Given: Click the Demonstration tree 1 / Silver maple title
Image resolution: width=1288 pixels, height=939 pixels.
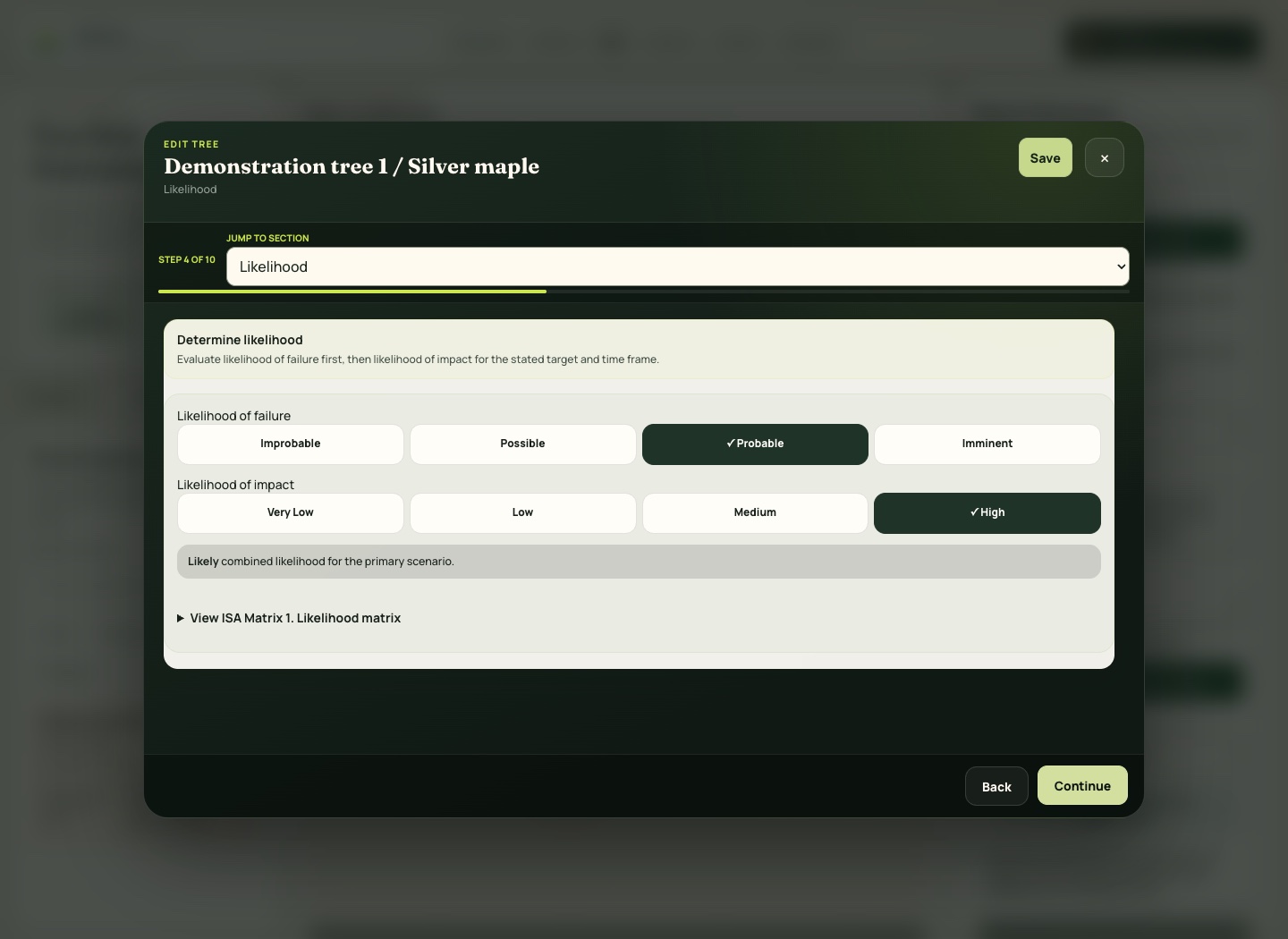Looking at the screenshot, I should [x=352, y=166].
